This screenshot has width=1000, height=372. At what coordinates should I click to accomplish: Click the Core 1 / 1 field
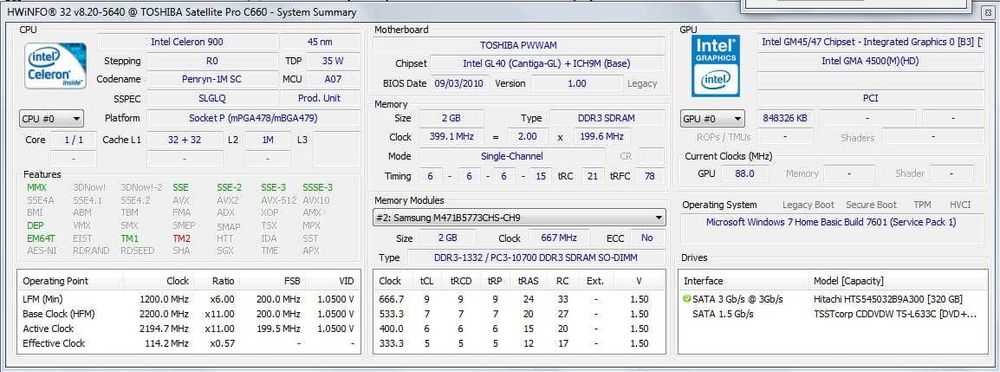click(x=73, y=139)
